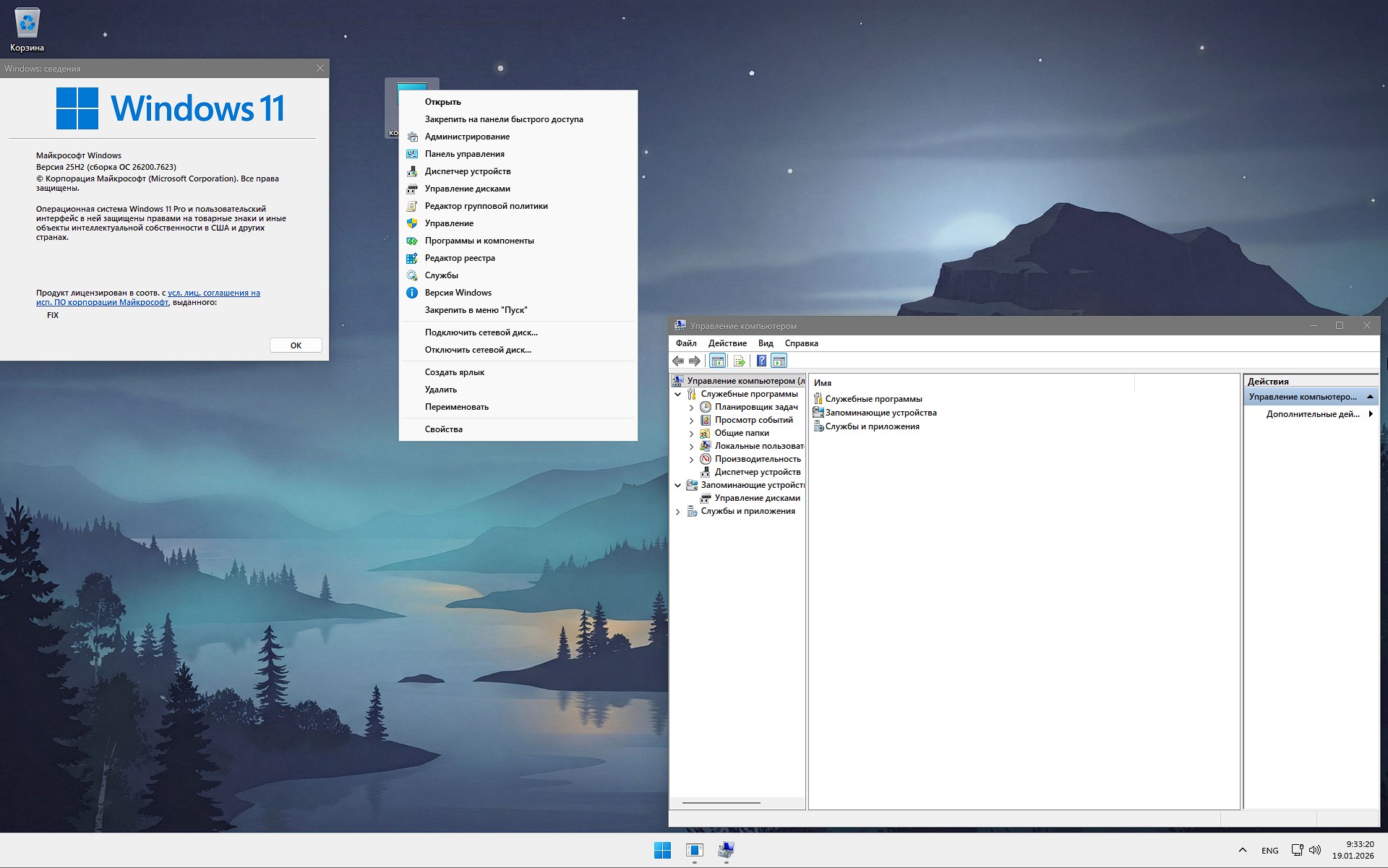Expand the Просмотр событий tree node

690,420
